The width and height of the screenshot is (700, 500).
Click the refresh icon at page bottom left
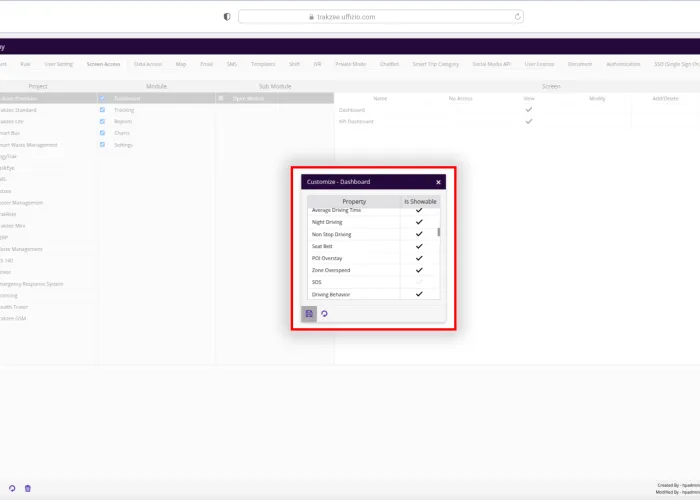(x=12, y=488)
